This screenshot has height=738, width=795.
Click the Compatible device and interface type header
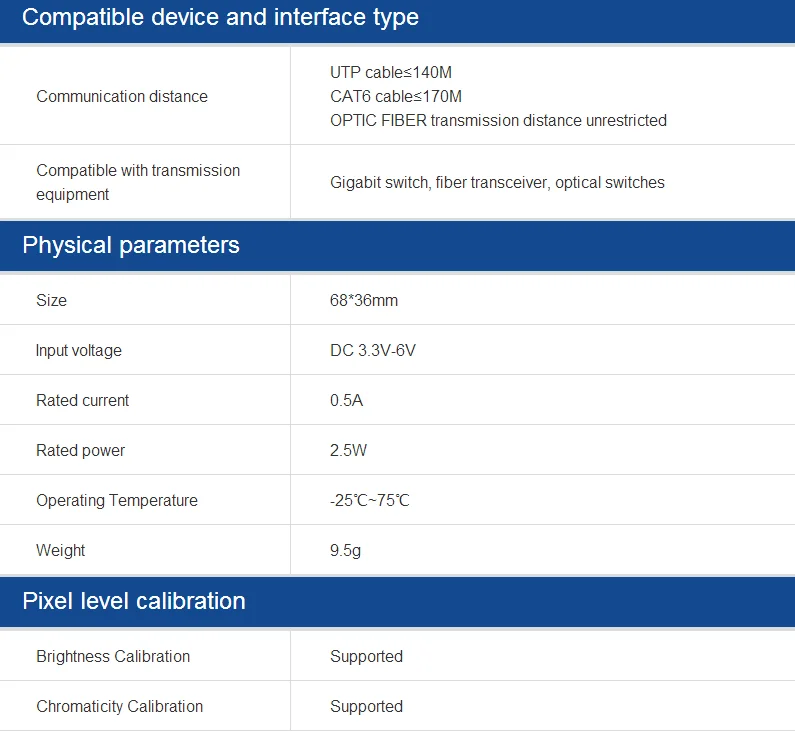click(x=220, y=18)
